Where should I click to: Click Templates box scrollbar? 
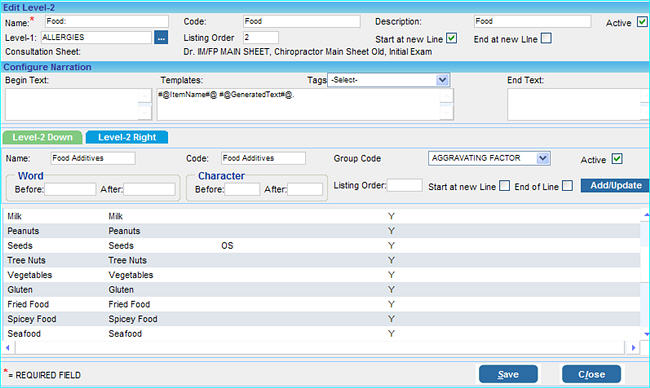coord(446,104)
